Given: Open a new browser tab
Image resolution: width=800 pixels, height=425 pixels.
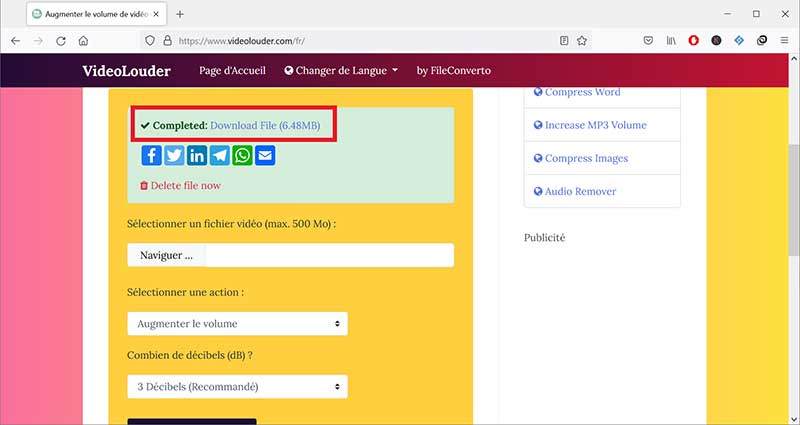Looking at the screenshot, I should [180, 14].
